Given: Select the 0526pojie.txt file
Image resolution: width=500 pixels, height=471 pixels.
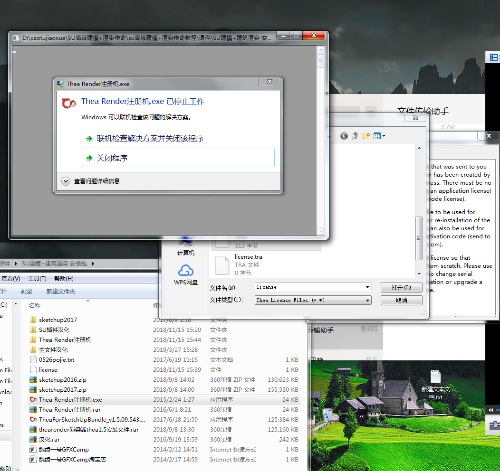Looking at the screenshot, I should (x=52, y=360).
